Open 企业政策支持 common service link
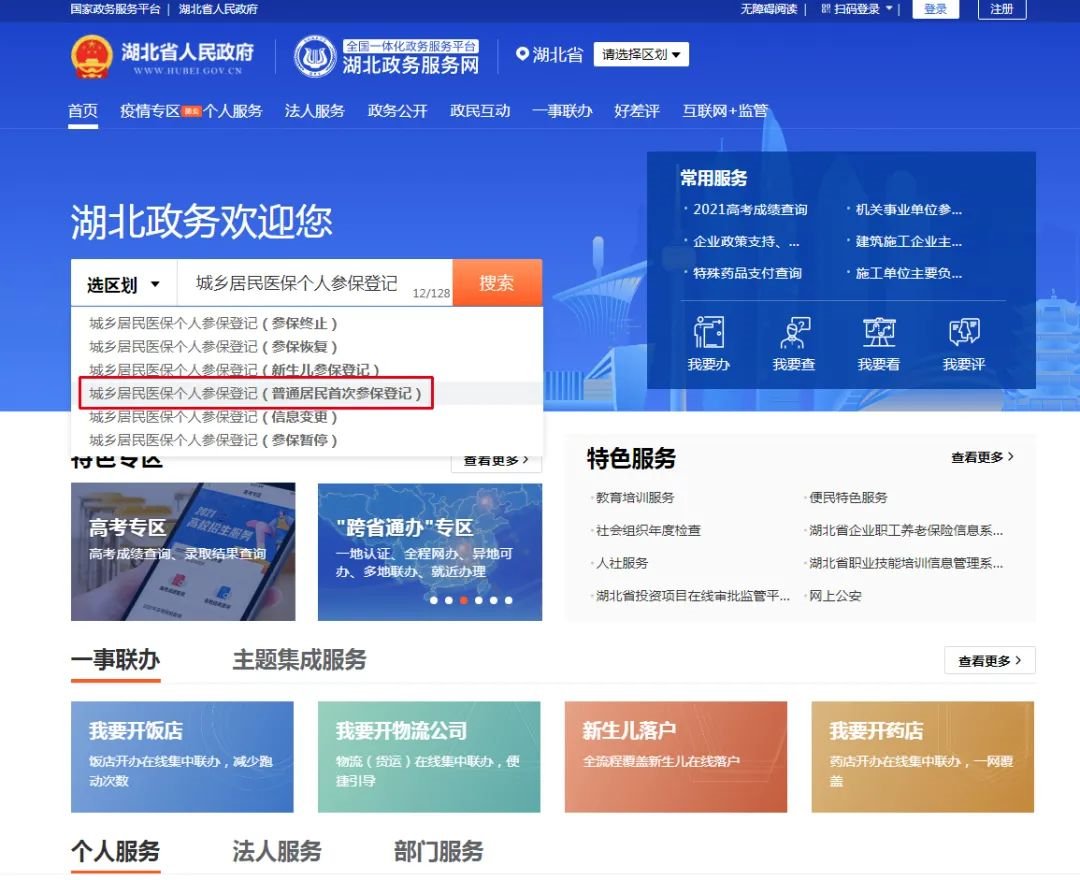The width and height of the screenshot is (1080, 880). pyautogui.click(x=746, y=242)
